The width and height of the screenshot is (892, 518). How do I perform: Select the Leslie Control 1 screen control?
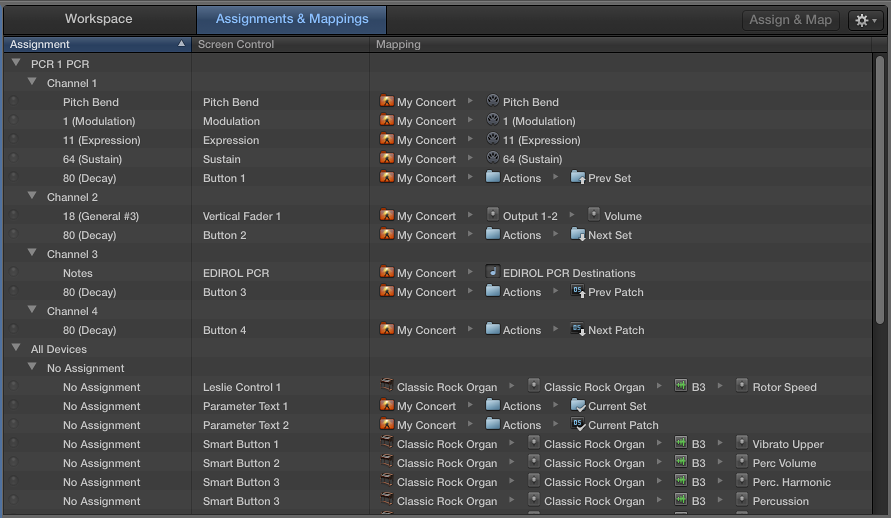coord(242,387)
